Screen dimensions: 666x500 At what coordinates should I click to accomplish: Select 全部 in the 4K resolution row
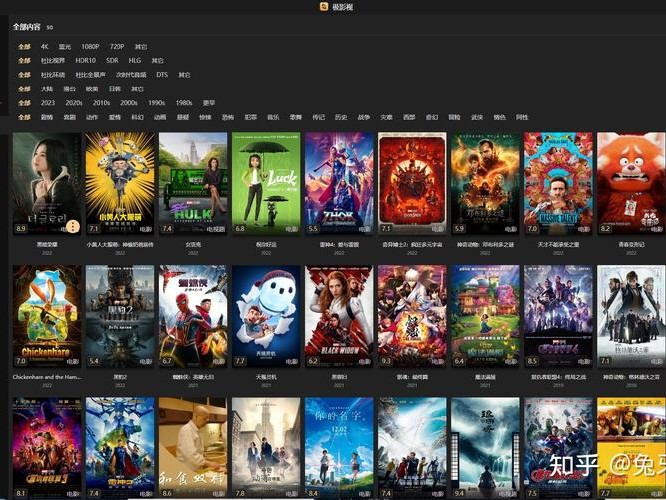click(24, 47)
